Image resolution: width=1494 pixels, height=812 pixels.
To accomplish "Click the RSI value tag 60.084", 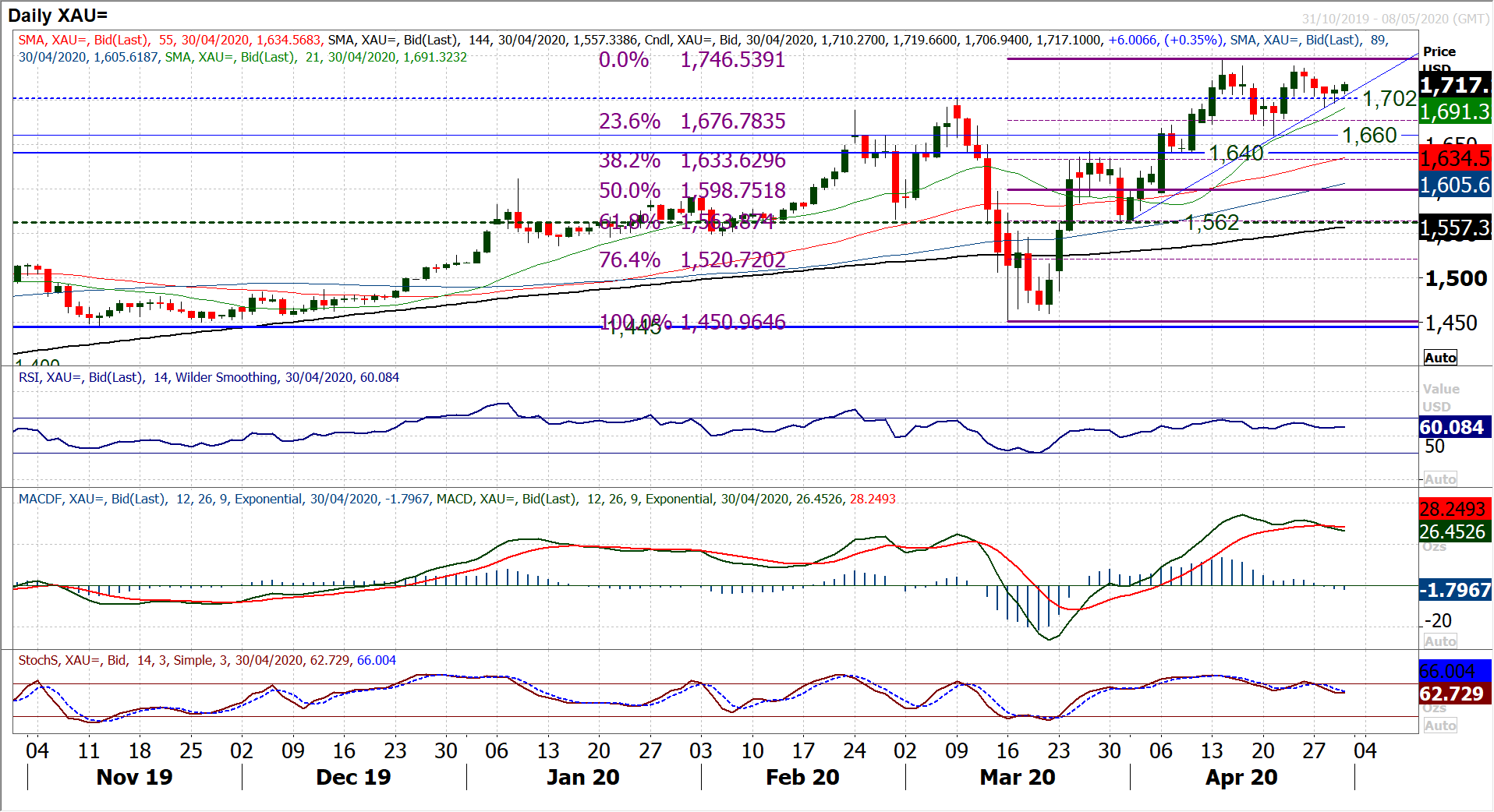I will click(x=1455, y=428).
